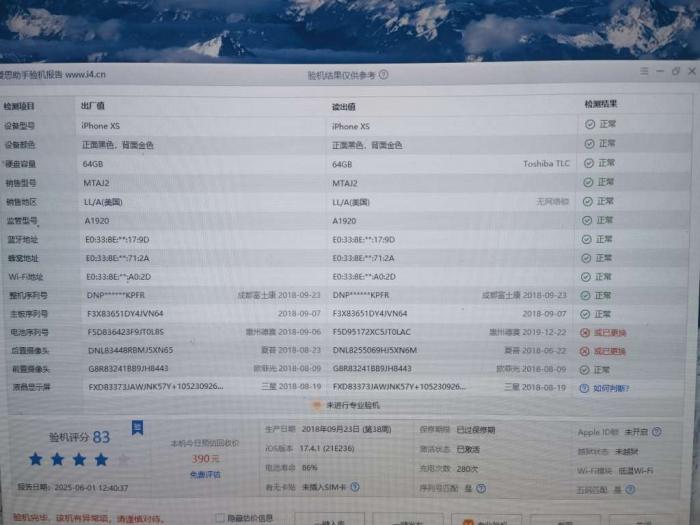This screenshot has height=525, width=700.
Task: Click Toshiba TLC text in 硬盘容量 row
Action: point(546,164)
